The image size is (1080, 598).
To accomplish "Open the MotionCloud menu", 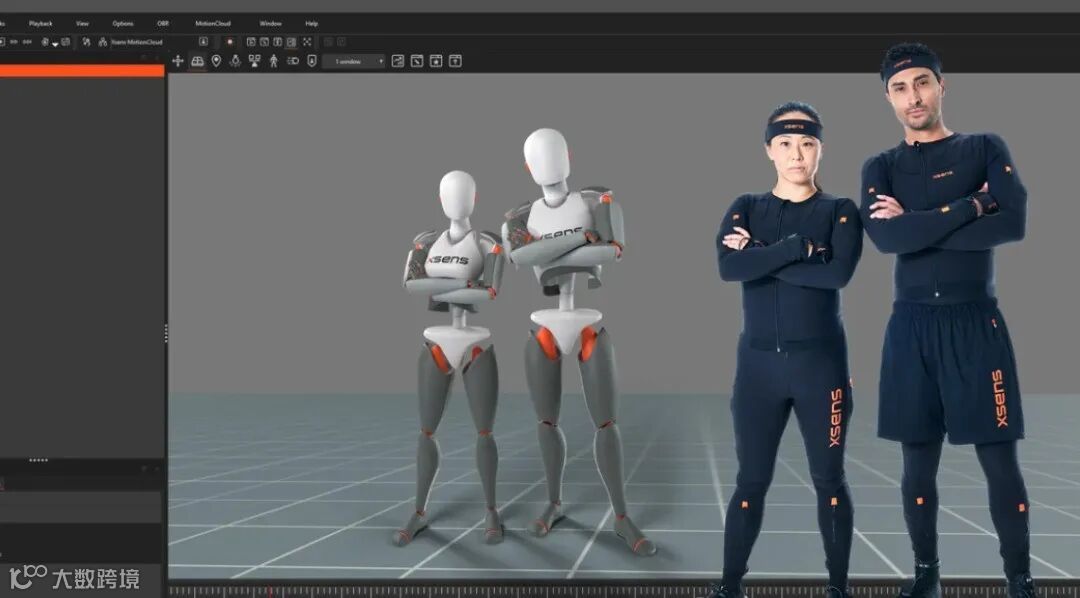I will 213,23.
